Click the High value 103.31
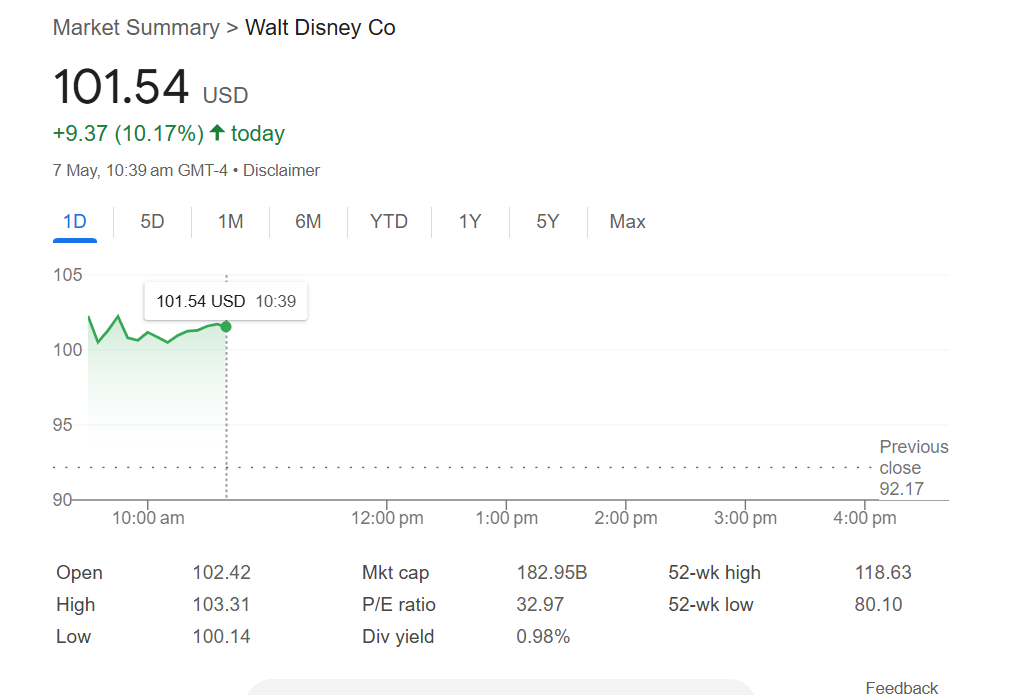Screen dimensions: 1025x695 [221, 604]
